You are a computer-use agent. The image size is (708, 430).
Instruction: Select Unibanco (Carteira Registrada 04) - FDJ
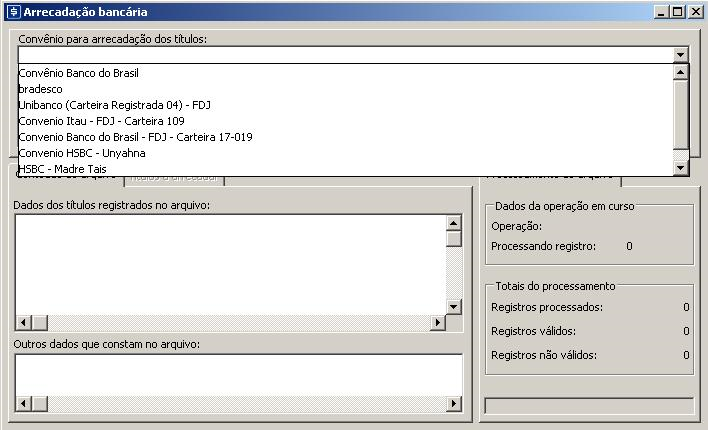pos(114,105)
